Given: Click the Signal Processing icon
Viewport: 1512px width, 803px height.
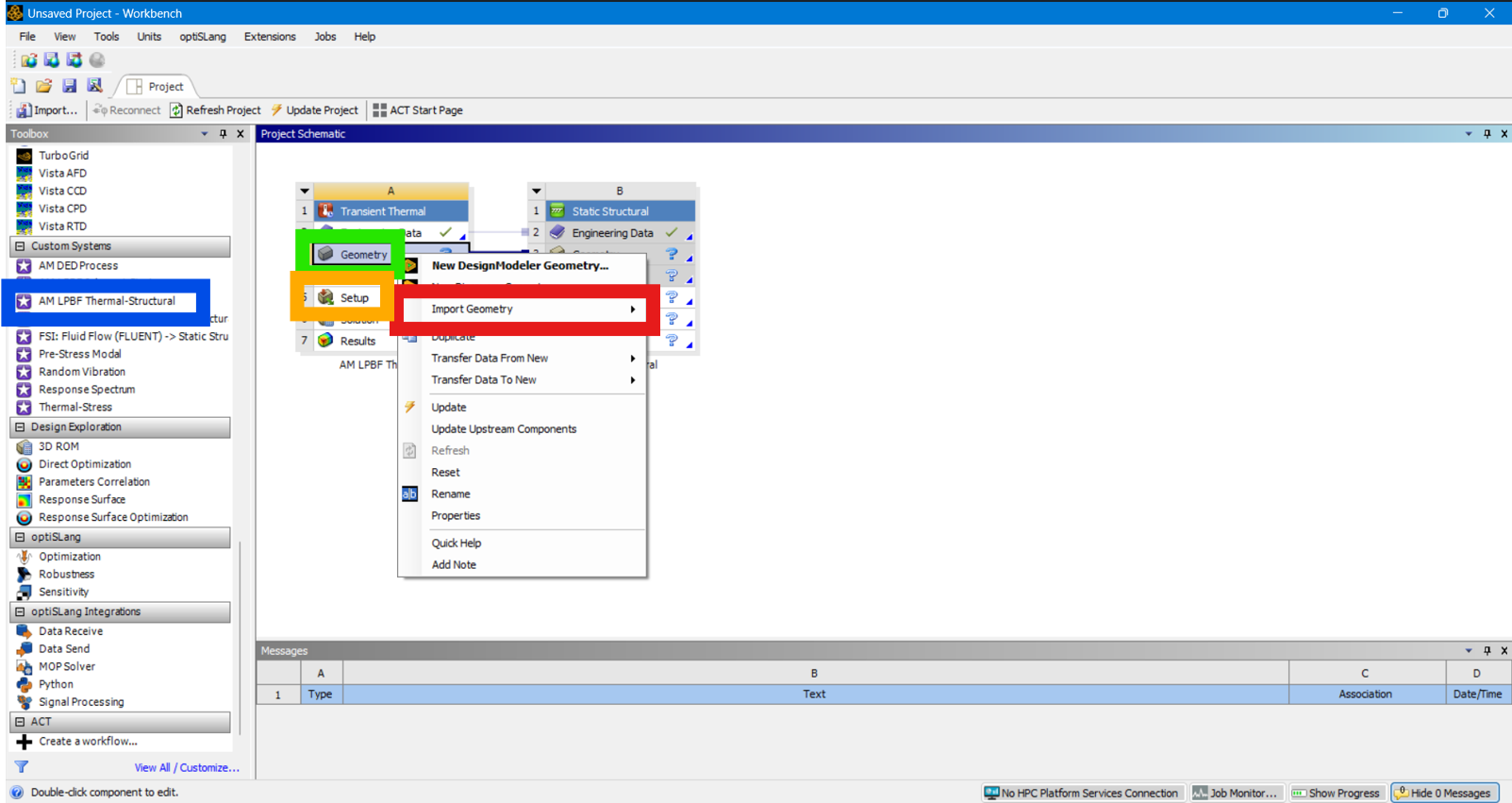Looking at the screenshot, I should pos(25,702).
